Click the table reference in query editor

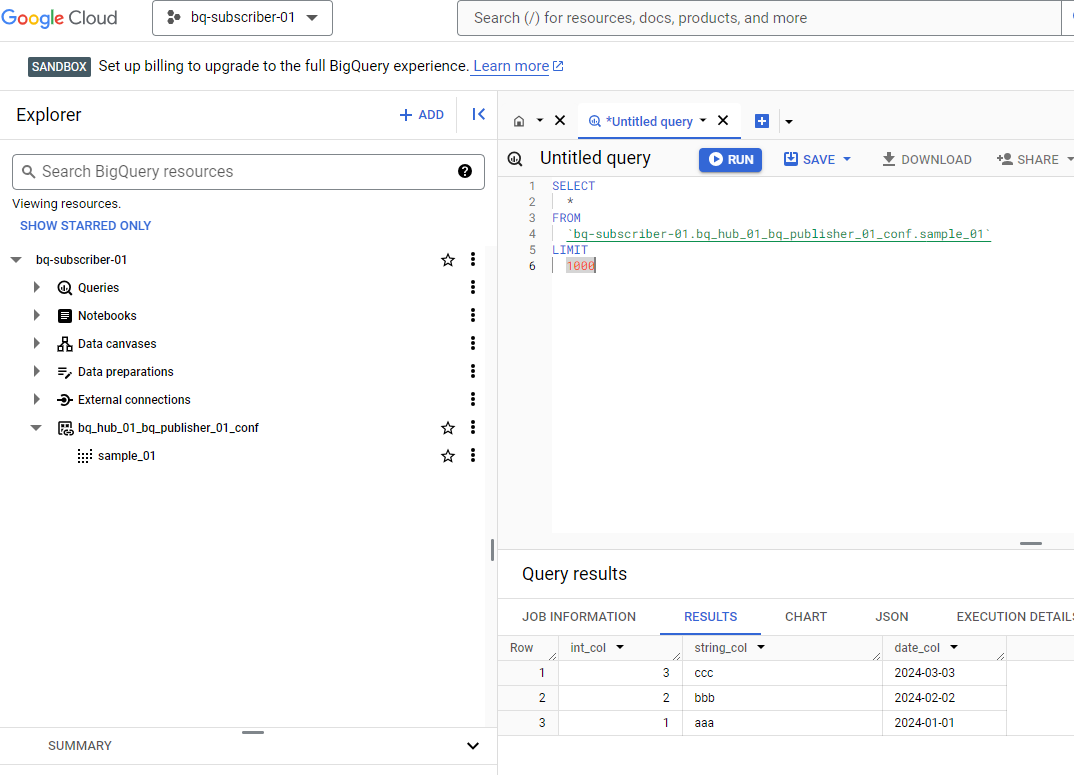pos(779,234)
